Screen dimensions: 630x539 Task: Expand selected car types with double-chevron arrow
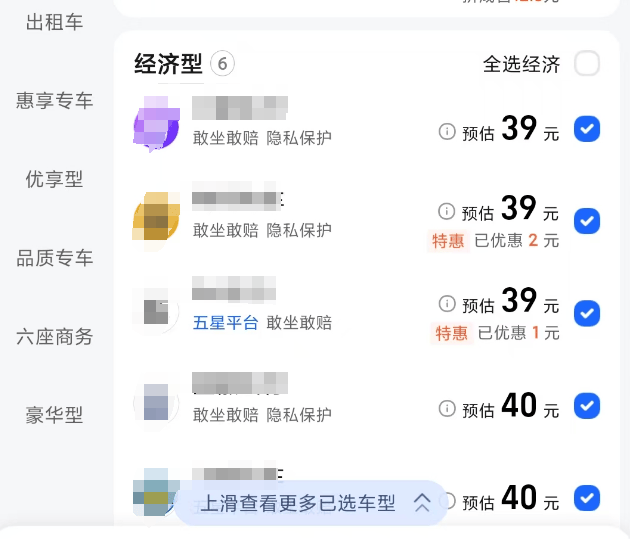(422, 504)
